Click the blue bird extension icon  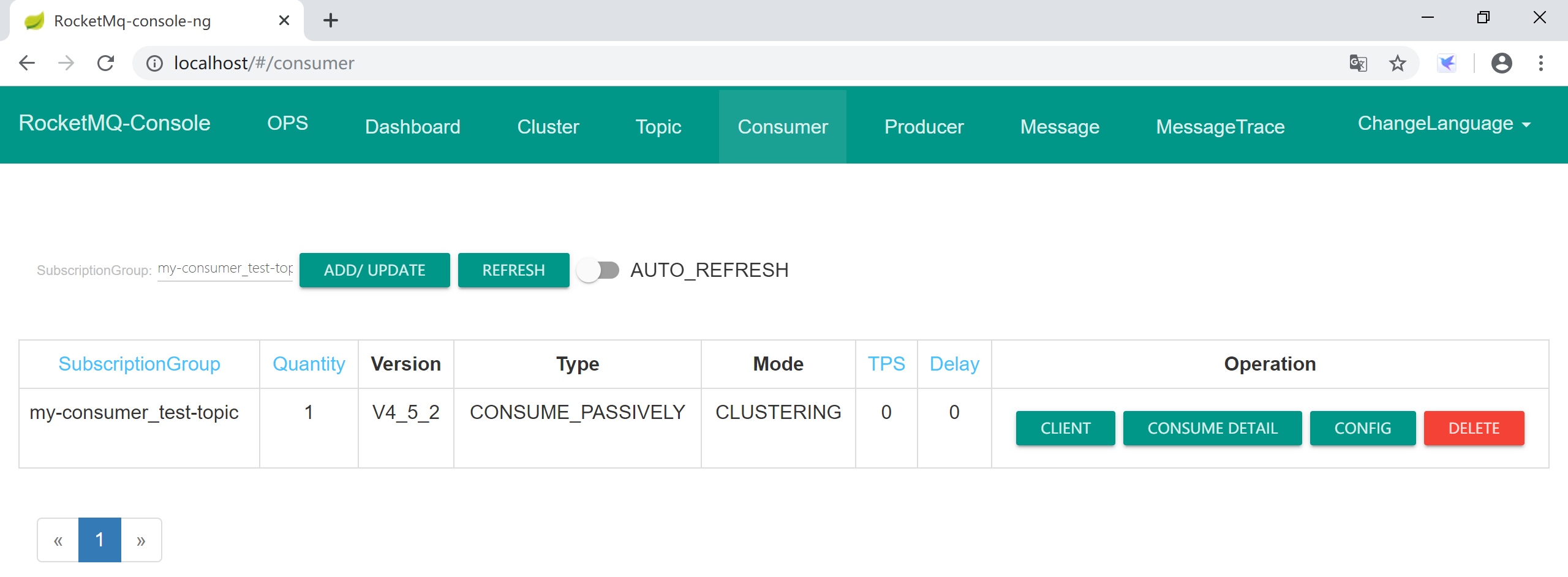click(1447, 63)
